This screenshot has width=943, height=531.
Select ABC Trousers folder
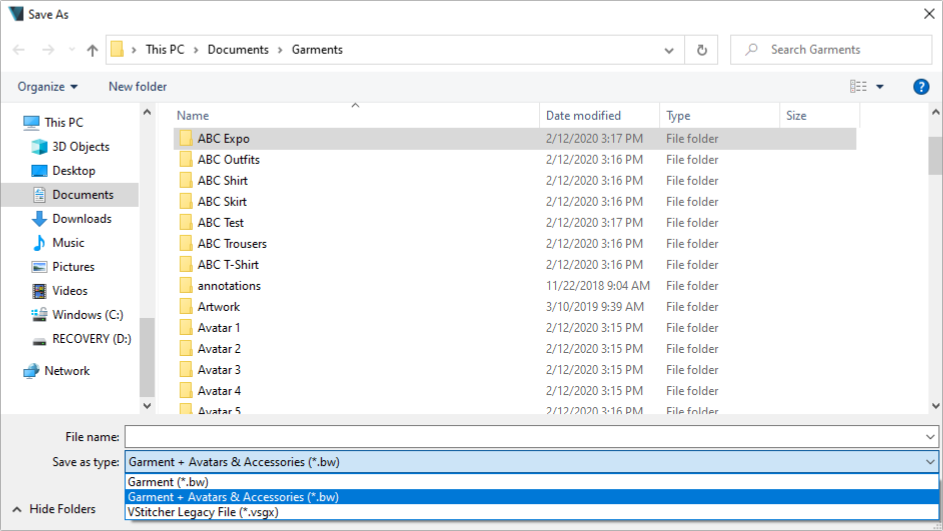point(232,244)
